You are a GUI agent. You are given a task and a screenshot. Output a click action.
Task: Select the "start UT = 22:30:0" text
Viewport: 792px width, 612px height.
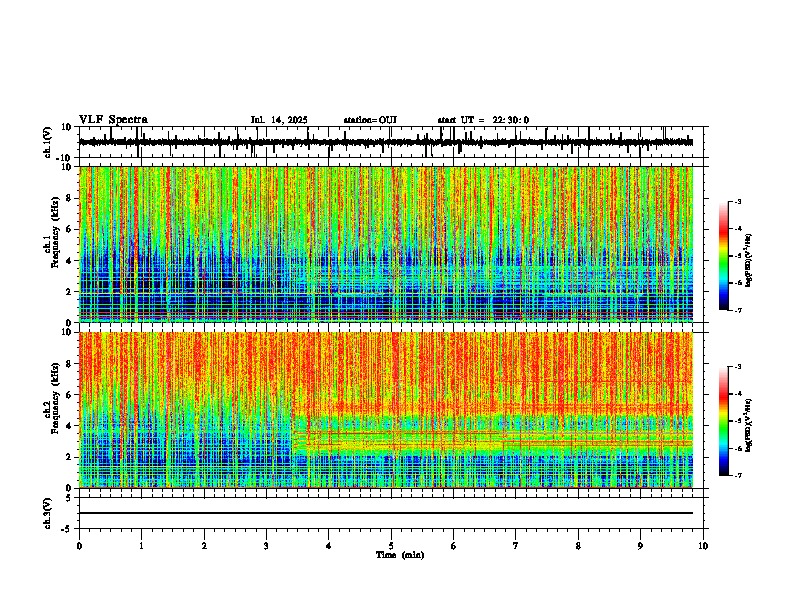(483, 120)
